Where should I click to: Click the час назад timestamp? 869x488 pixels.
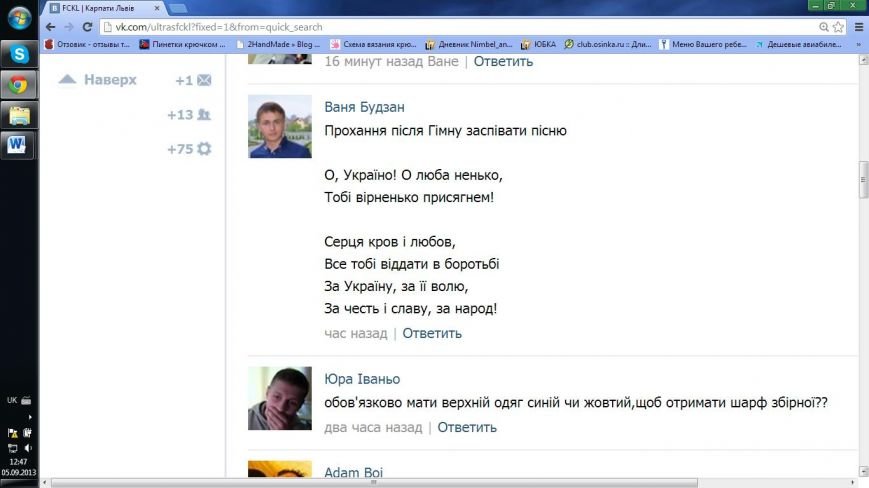356,333
